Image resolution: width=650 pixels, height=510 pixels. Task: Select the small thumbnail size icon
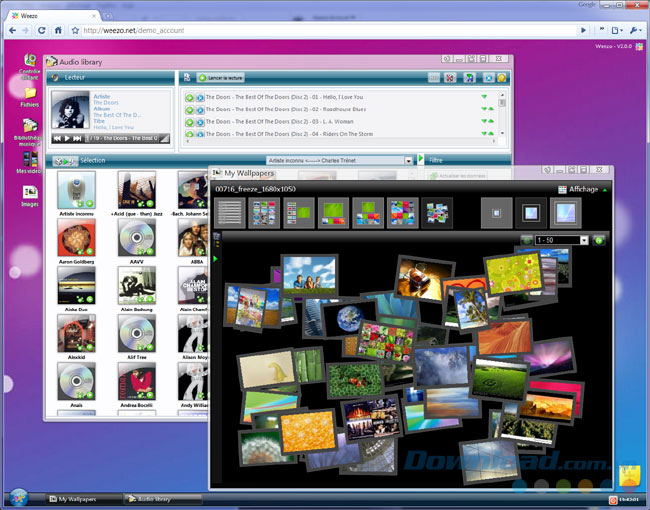pyautogui.click(x=493, y=213)
